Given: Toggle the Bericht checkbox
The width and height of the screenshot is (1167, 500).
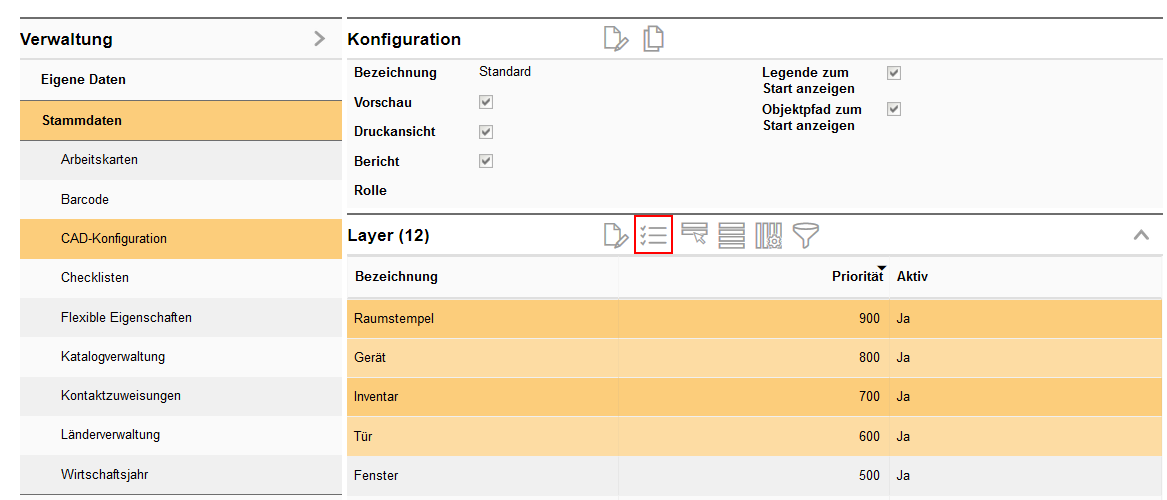Looking at the screenshot, I should (x=486, y=161).
